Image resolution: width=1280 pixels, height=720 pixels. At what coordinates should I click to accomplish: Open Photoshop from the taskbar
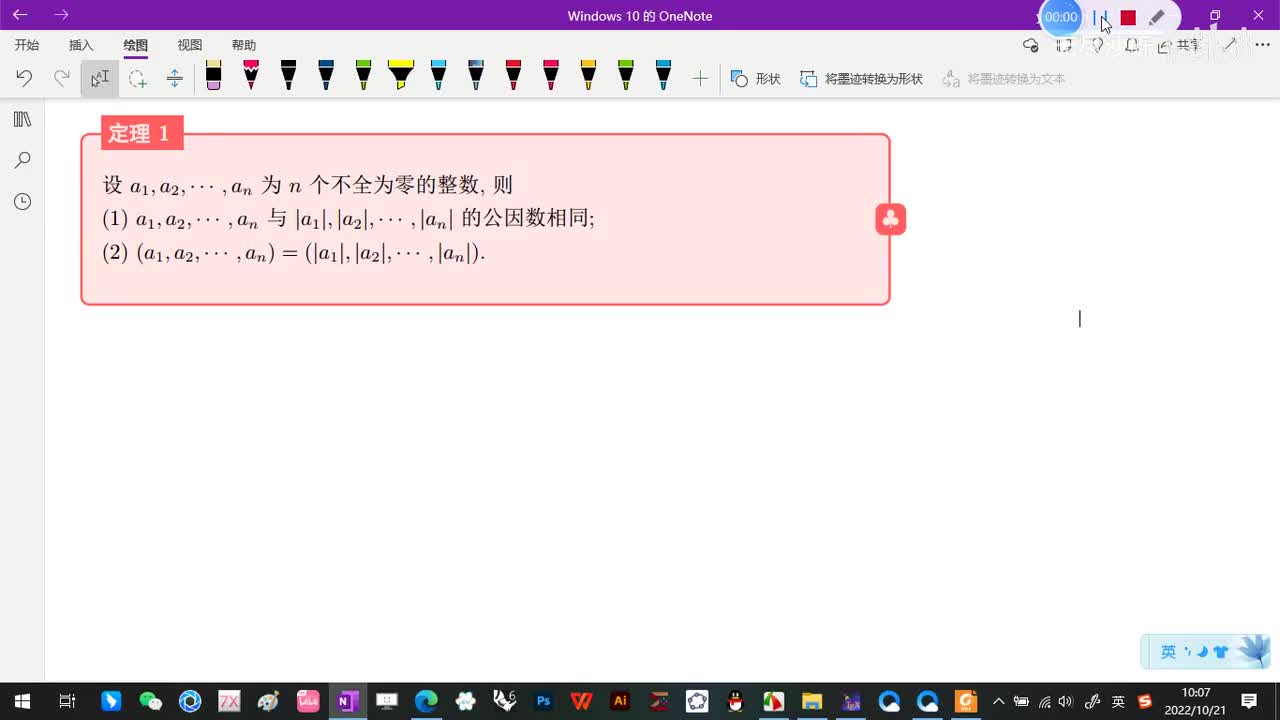tap(543, 701)
